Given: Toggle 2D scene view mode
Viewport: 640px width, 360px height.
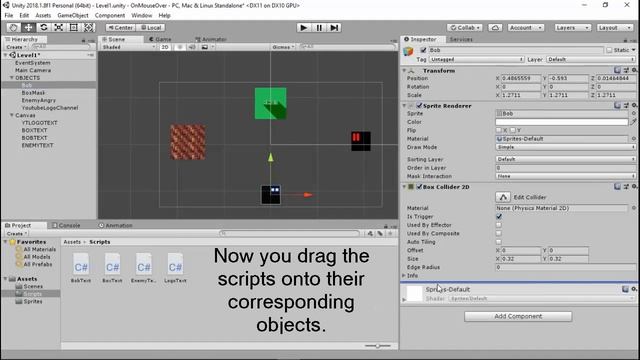Looking at the screenshot, I should 165,47.
